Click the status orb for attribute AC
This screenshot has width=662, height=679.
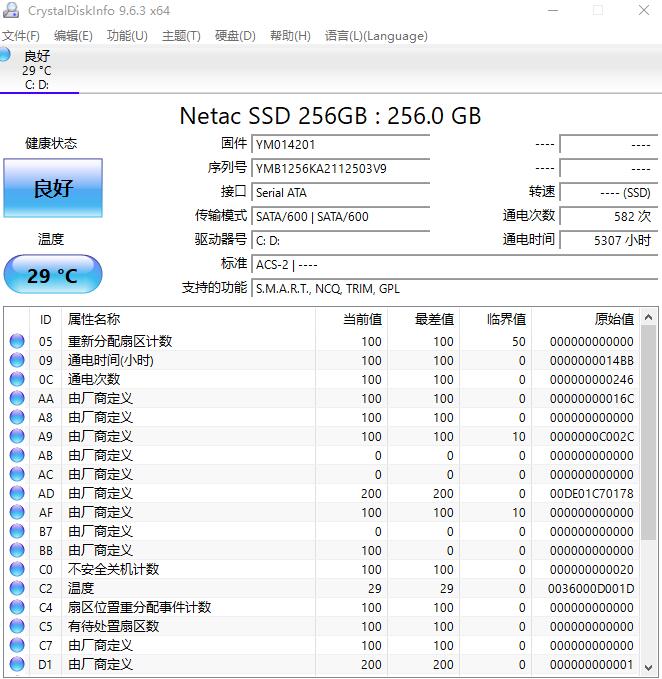[17, 475]
